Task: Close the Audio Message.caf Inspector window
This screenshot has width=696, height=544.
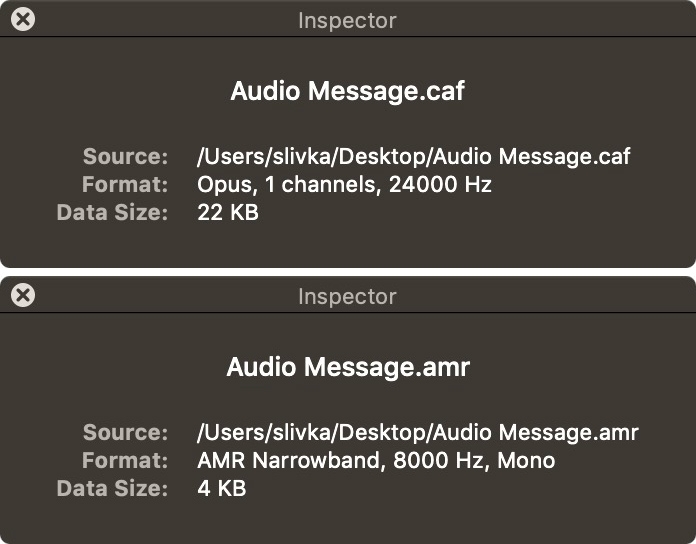Action: pos(23,19)
